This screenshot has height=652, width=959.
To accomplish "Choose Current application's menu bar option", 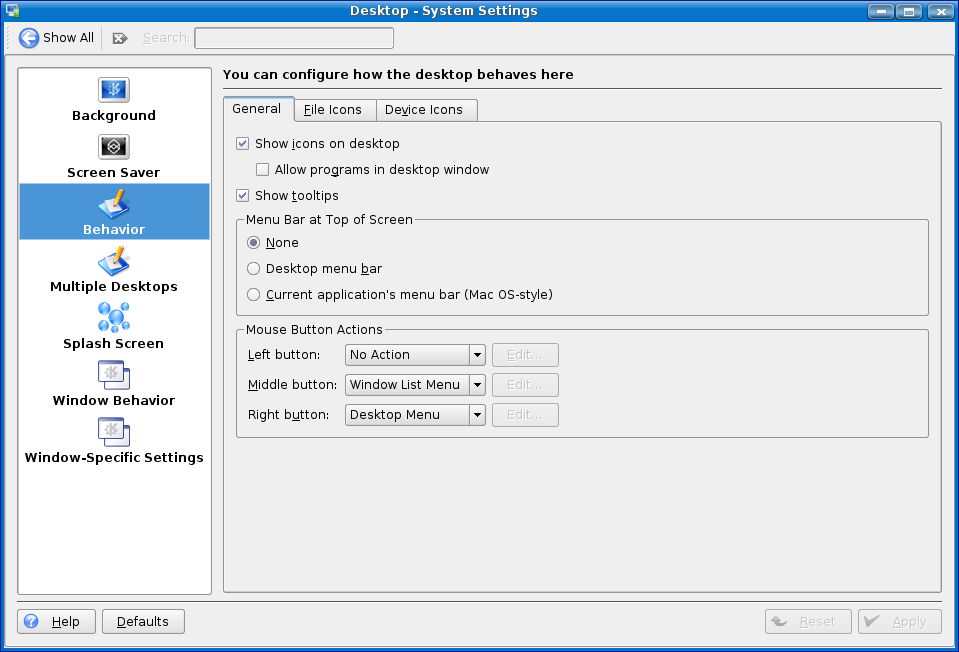I will 254,295.
